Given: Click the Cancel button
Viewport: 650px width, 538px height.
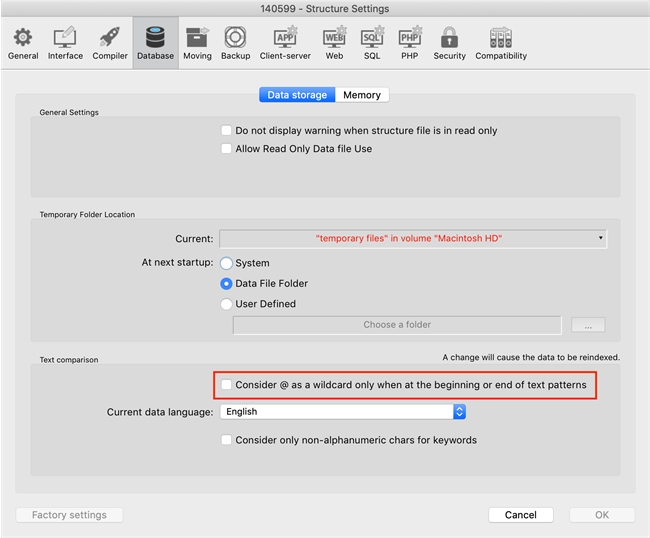Looking at the screenshot, I should pos(520,515).
